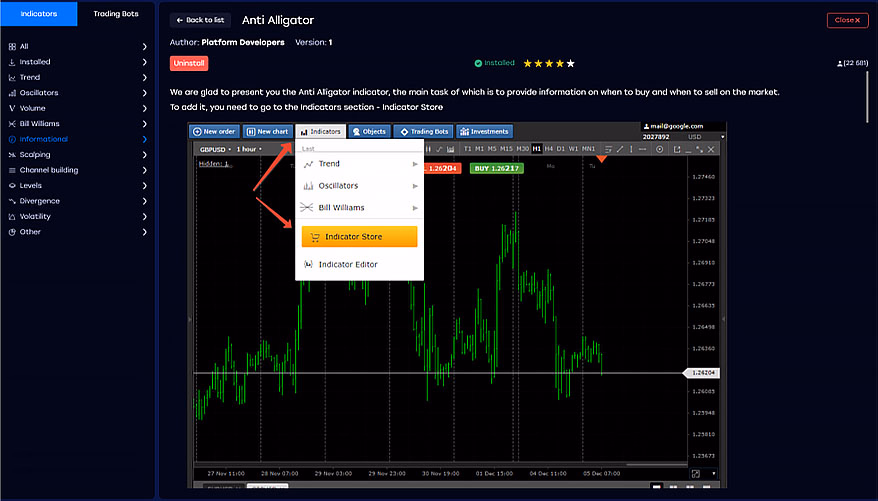Click the chart icon beside Trend
This screenshot has width=878, height=501.
pos(12,78)
